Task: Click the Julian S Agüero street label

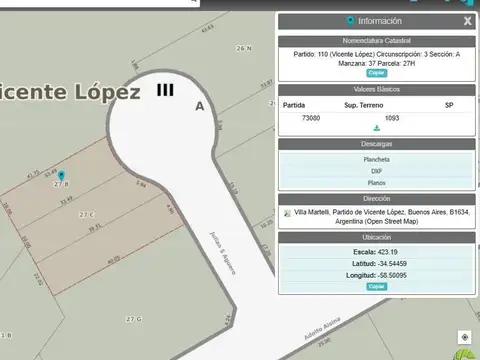Action: click(222, 253)
